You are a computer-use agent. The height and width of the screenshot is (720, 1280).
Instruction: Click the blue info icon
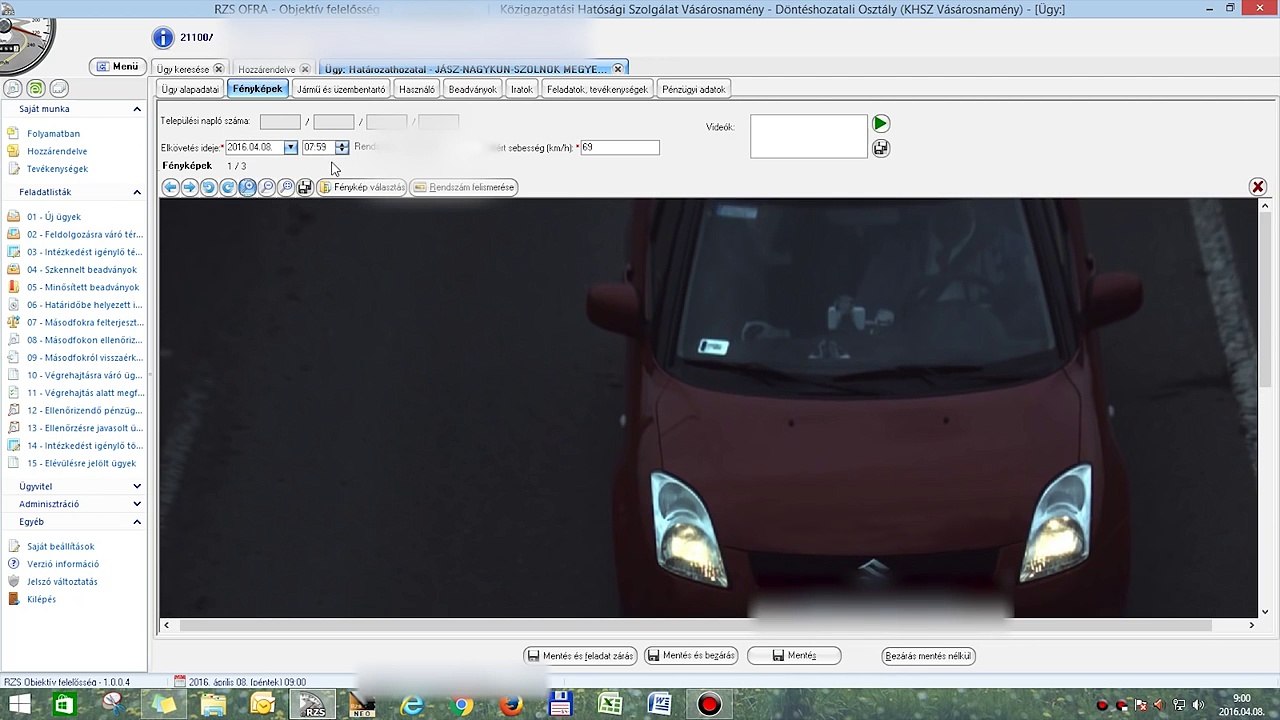pyautogui.click(x=163, y=38)
